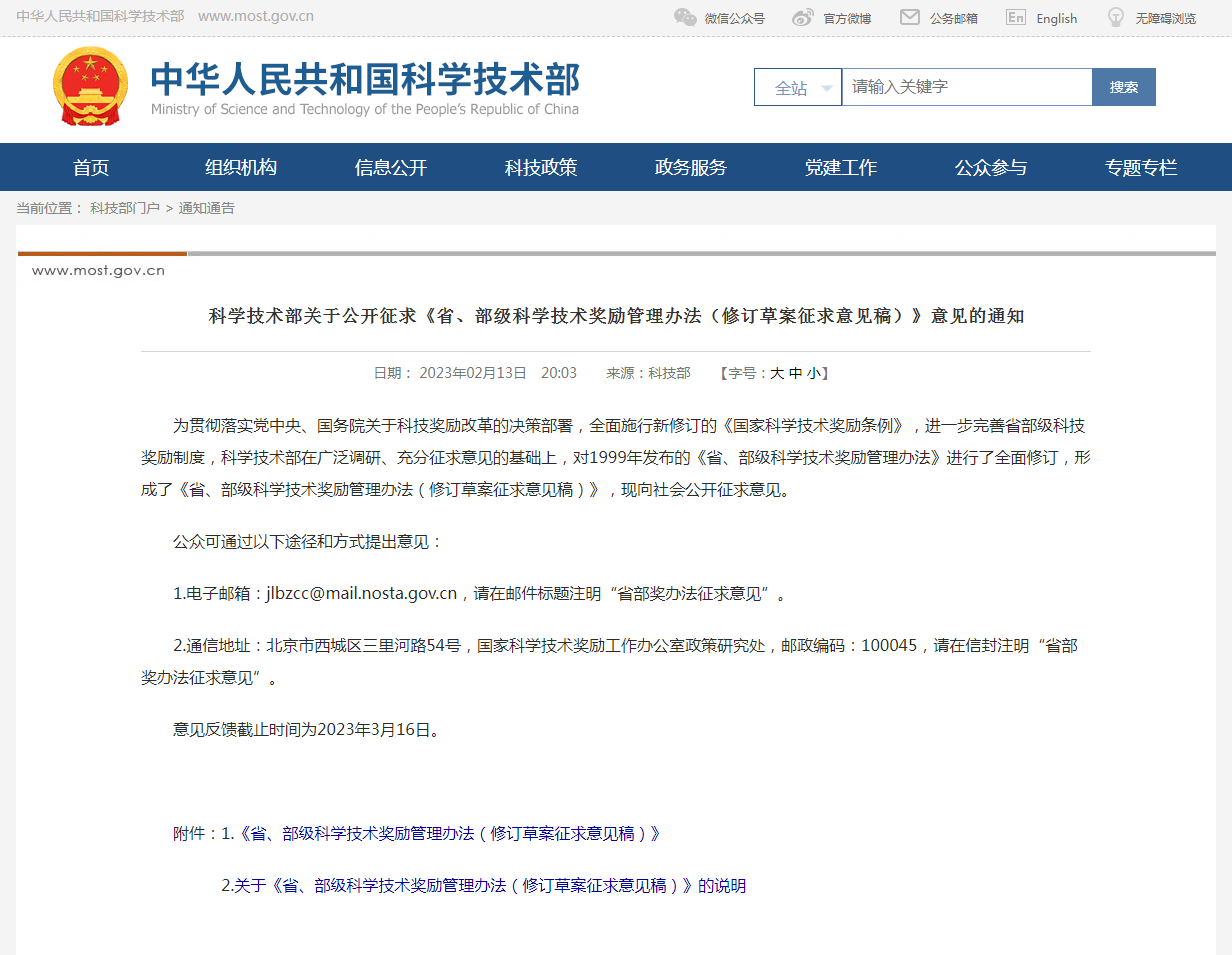Click the WeChat official account icon
The image size is (1232, 955).
pos(685,17)
